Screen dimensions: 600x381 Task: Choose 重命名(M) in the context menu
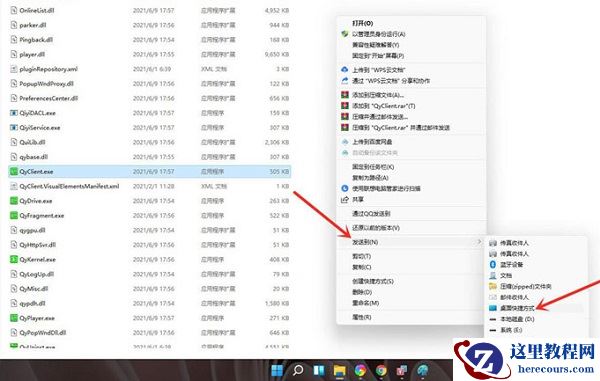click(x=365, y=303)
